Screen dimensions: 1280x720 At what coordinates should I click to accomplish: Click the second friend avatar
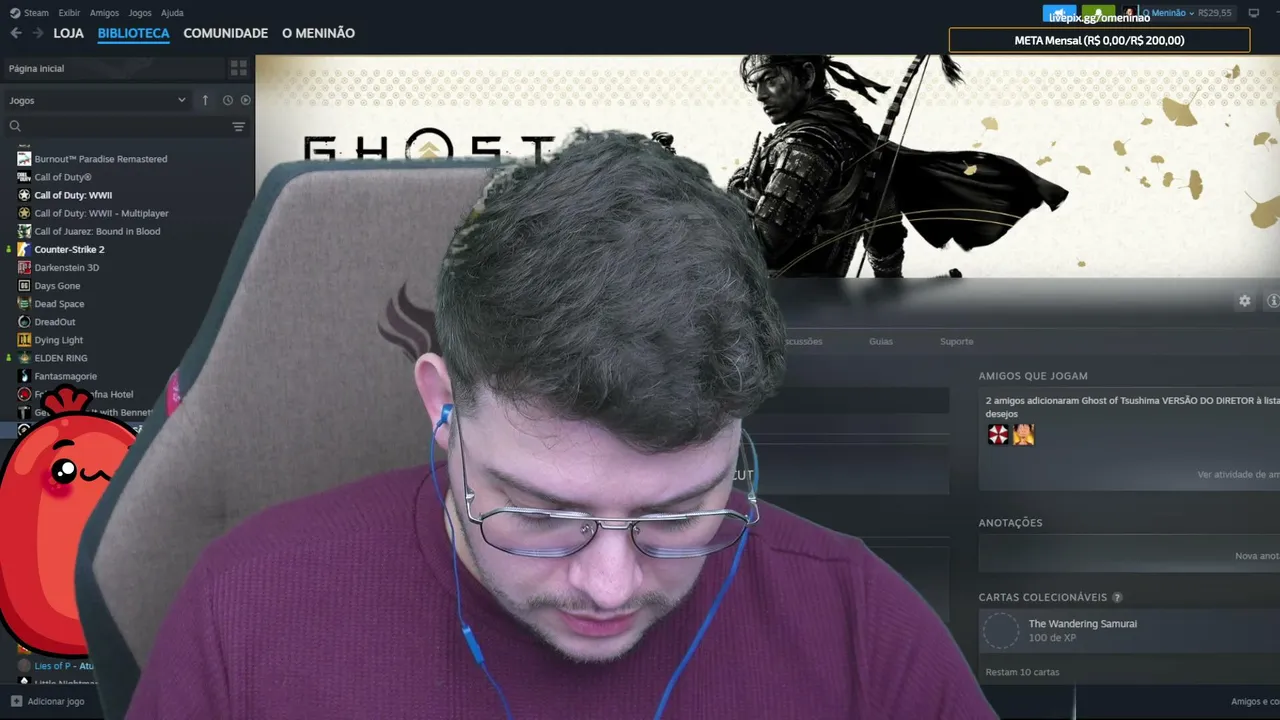pos(1023,434)
